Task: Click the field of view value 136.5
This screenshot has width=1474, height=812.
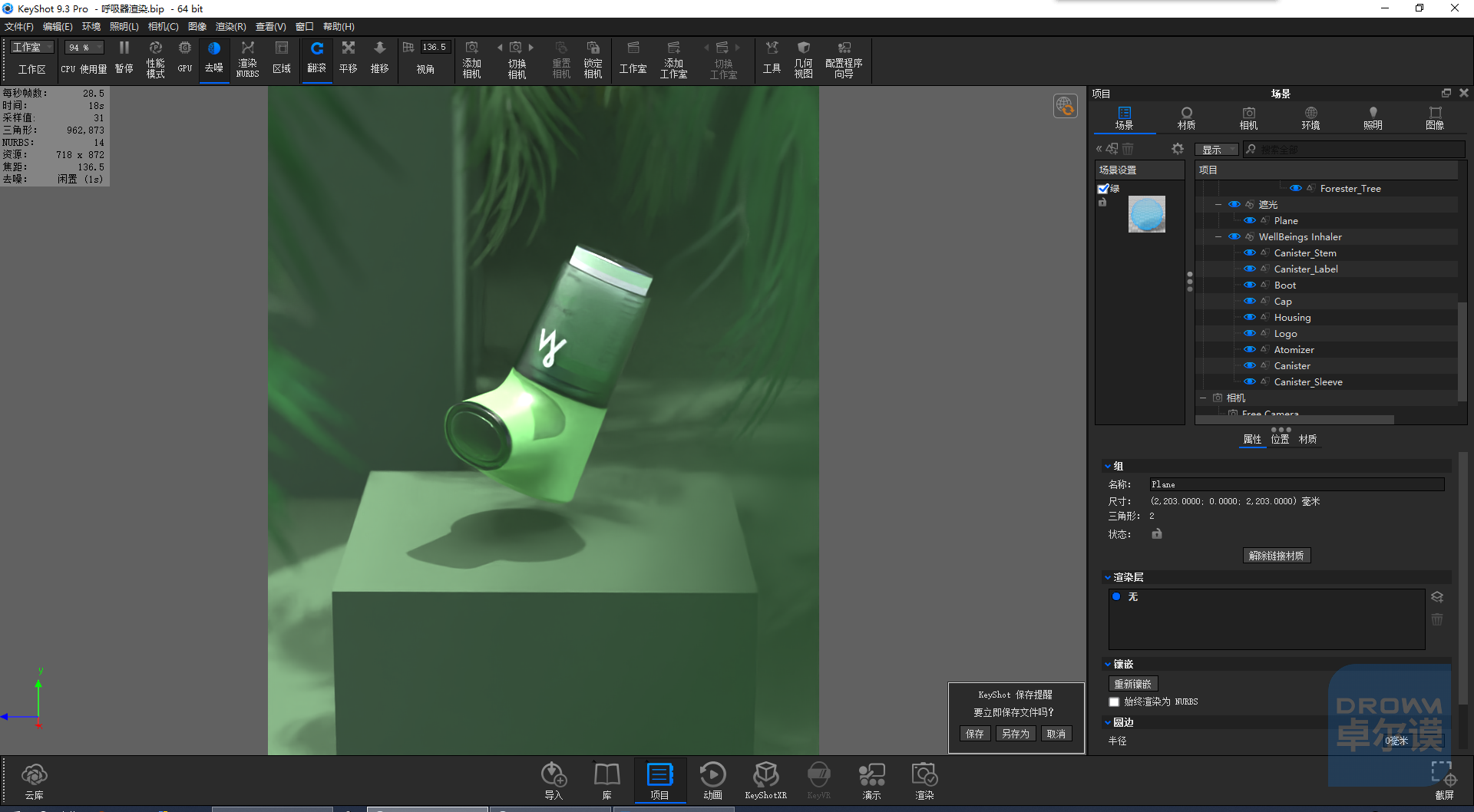Action: point(435,48)
